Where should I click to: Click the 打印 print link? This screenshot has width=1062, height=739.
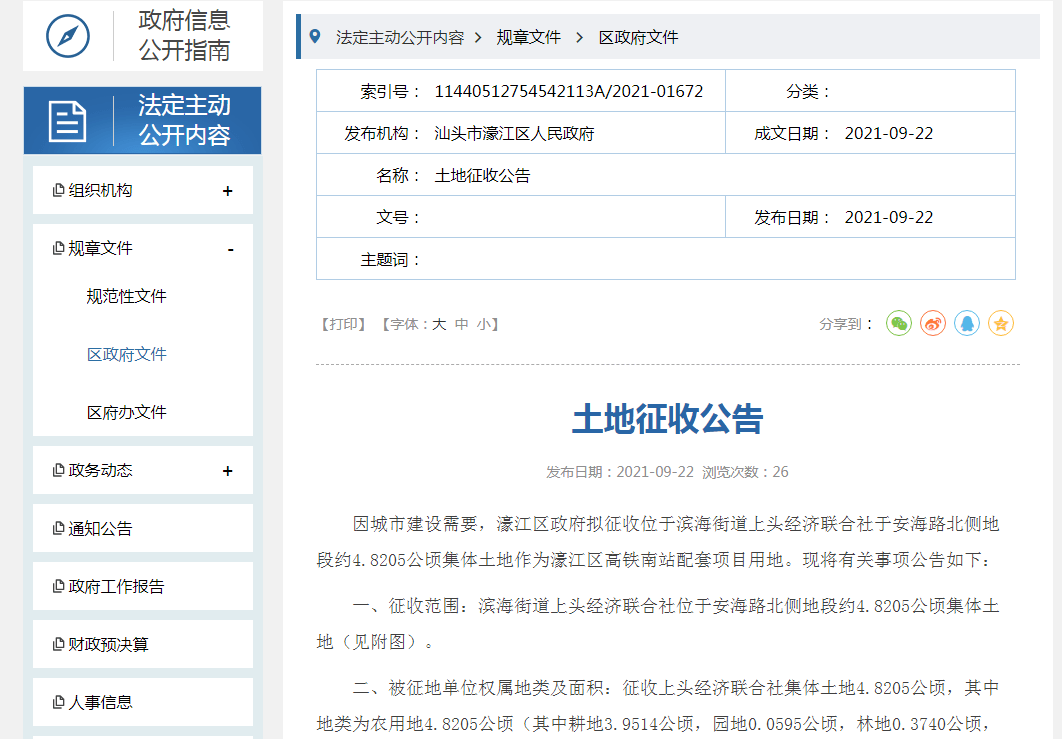(343, 324)
